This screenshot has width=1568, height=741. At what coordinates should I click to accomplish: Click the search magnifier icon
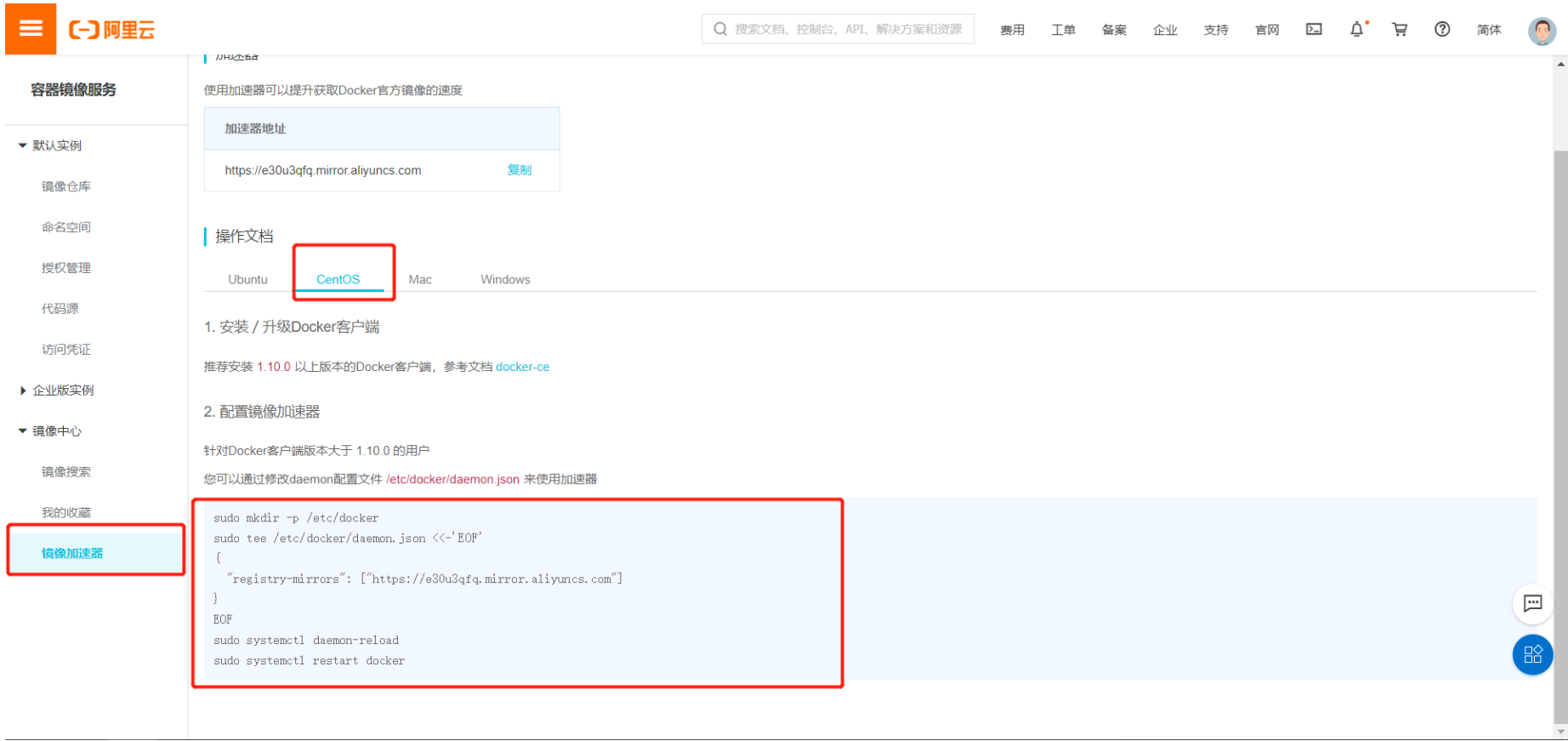(720, 29)
